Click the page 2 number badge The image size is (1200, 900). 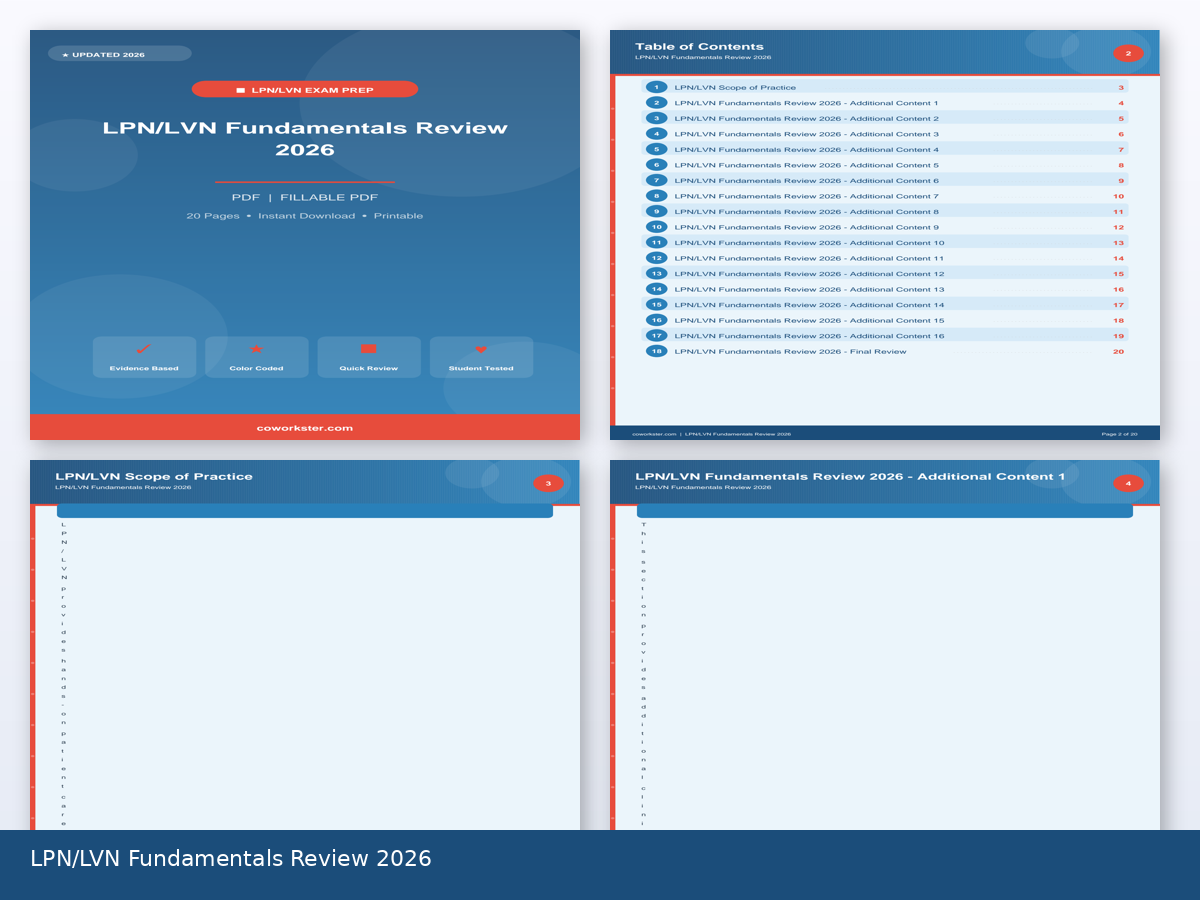coord(1128,54)
